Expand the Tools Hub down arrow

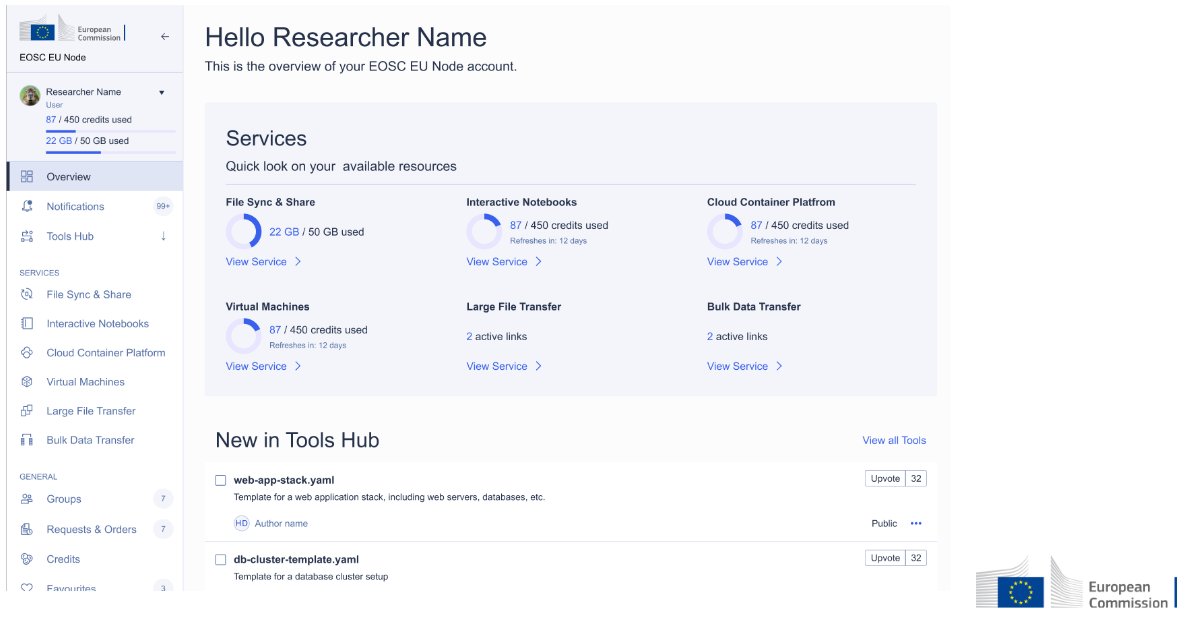(163, 236)
